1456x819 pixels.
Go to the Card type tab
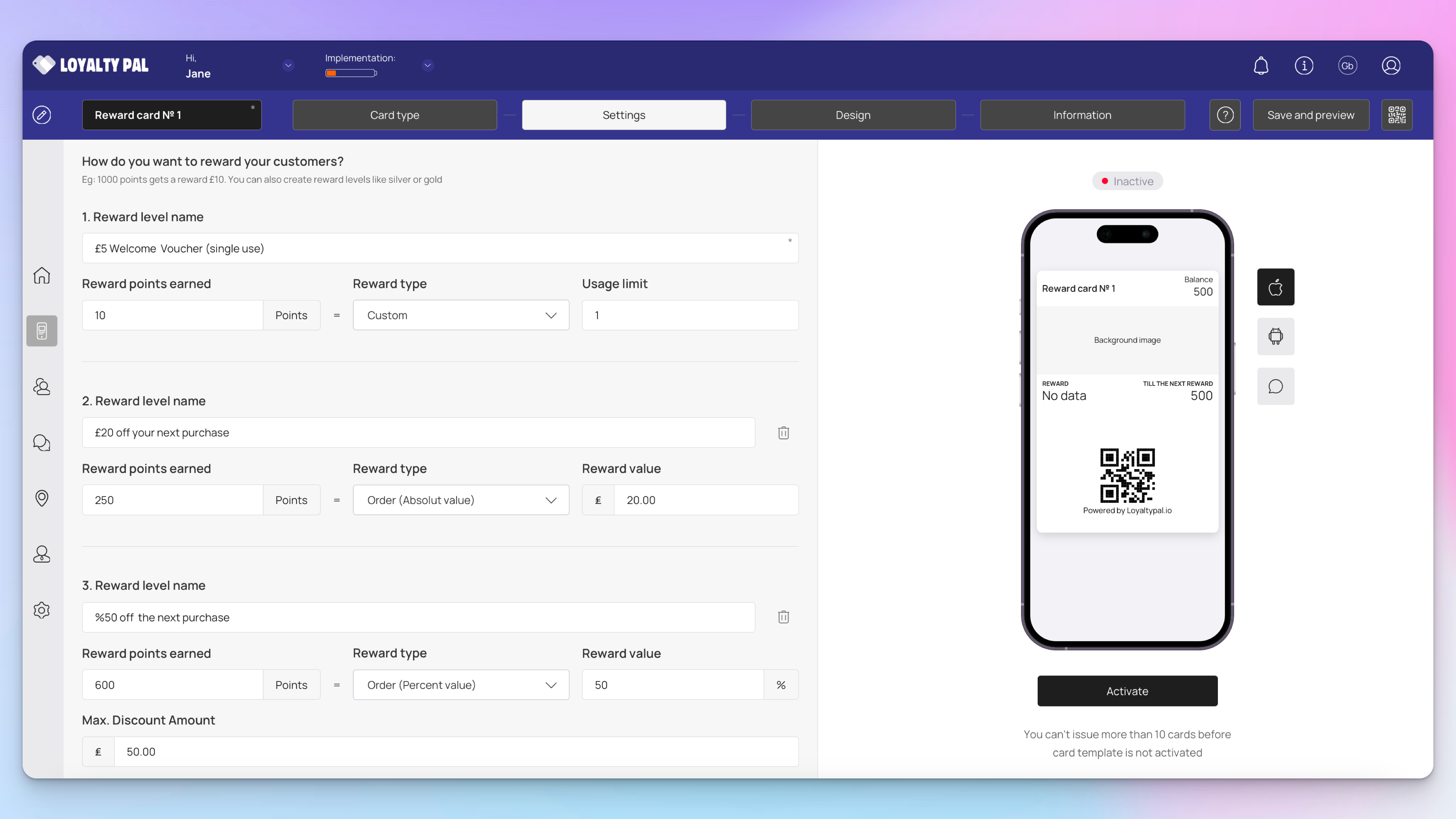tap(395, 115)
